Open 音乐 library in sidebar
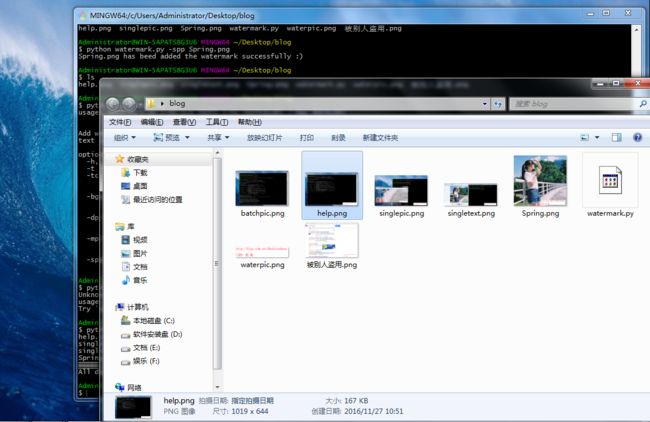650x422 pixels. (140, 280)
